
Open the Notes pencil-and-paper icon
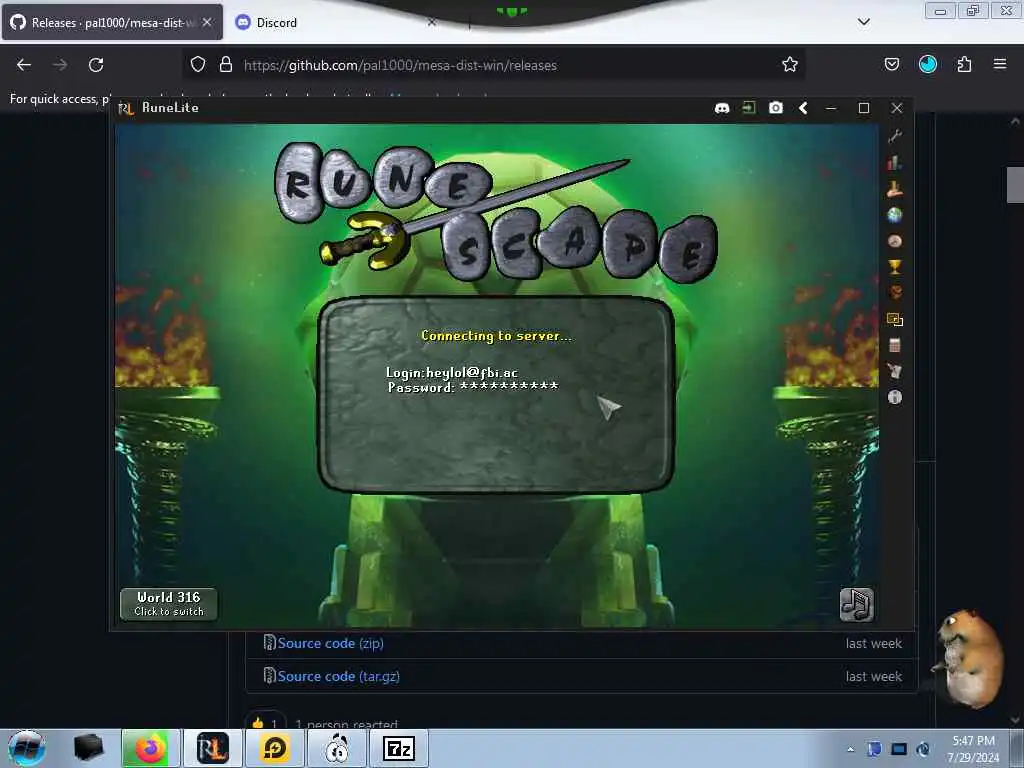coord(895,371)
